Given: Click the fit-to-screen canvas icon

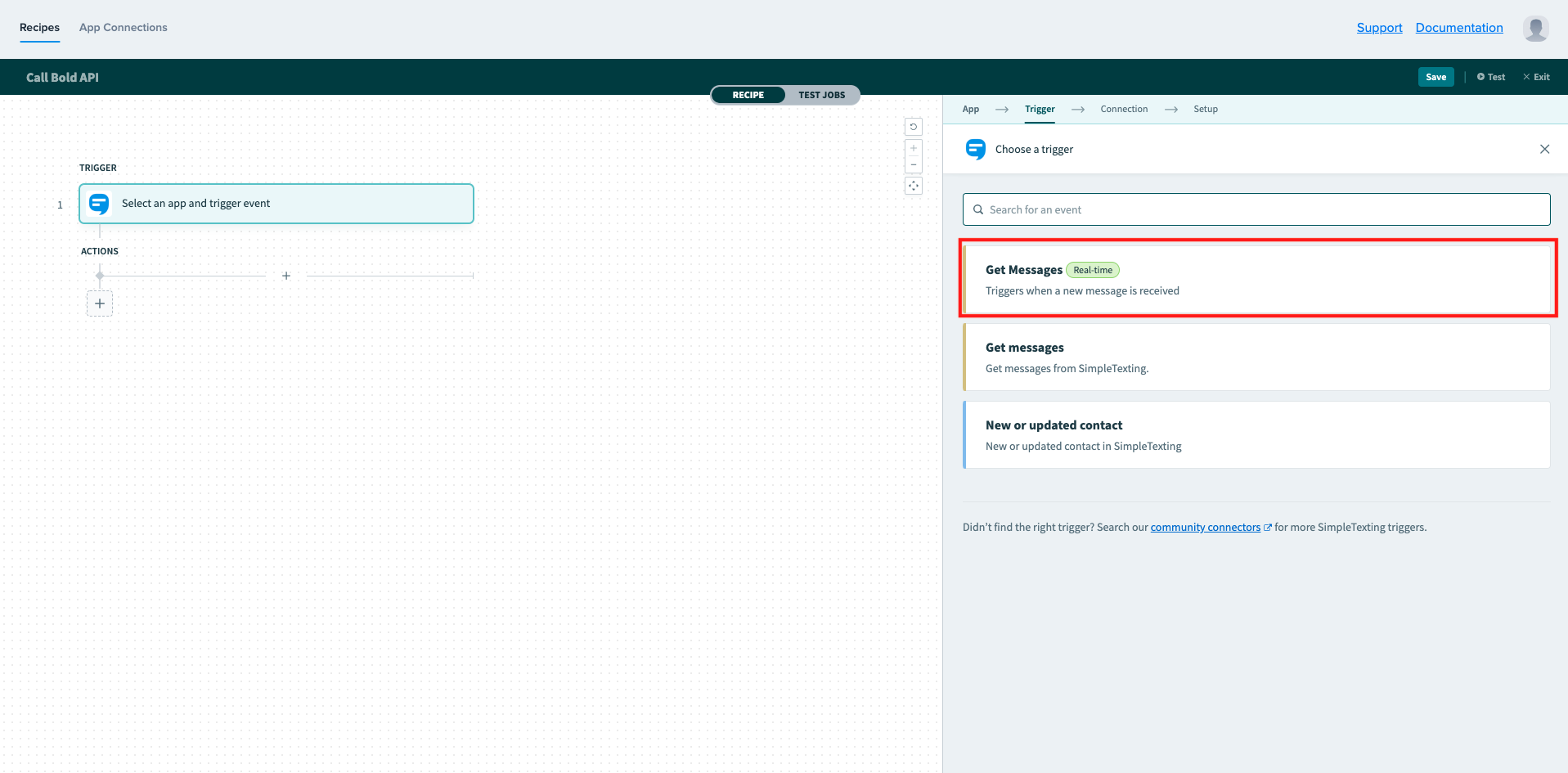Looking at the screenshot, I should point(914,186).
